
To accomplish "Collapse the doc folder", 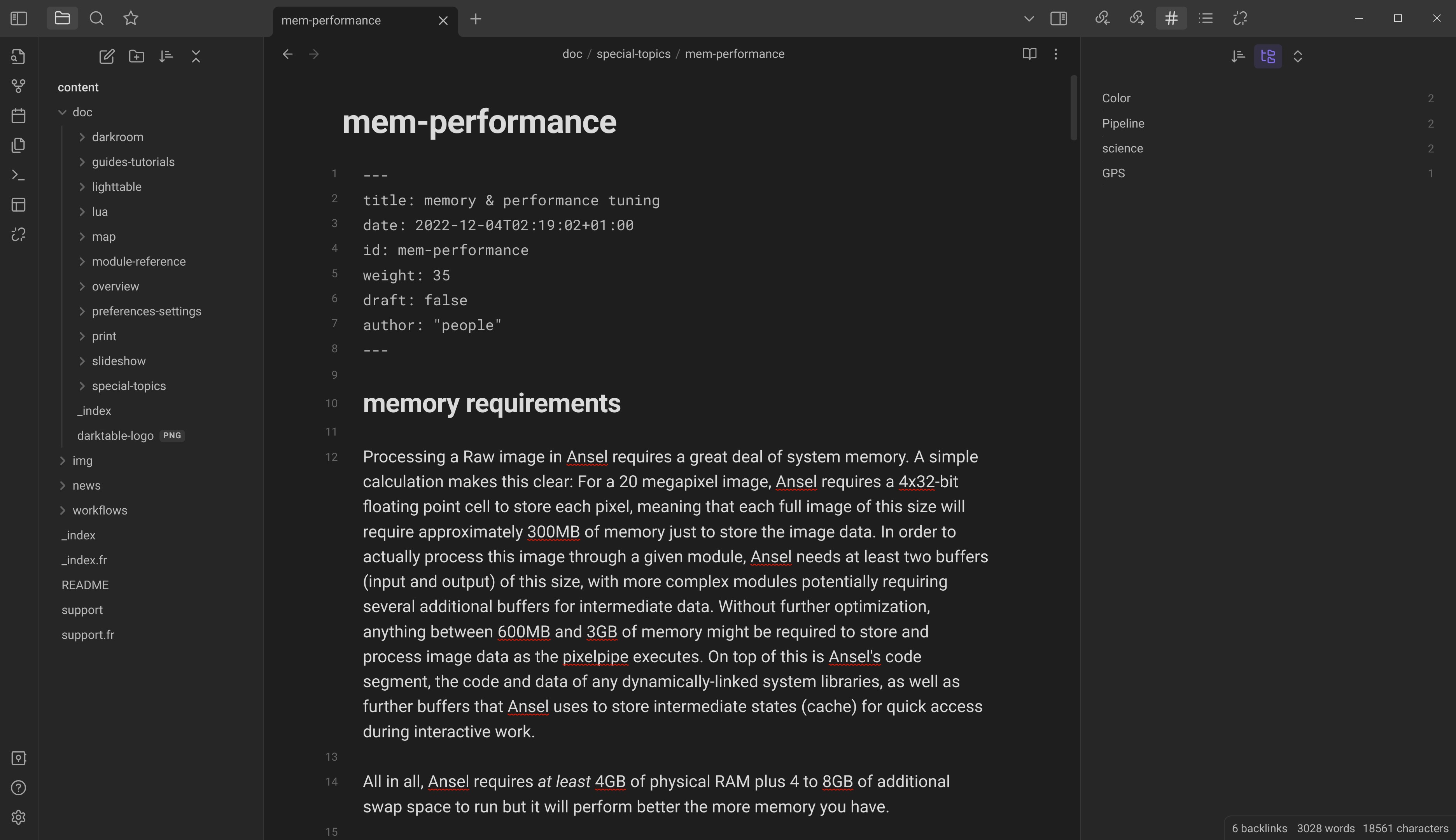I will [62, 112].
